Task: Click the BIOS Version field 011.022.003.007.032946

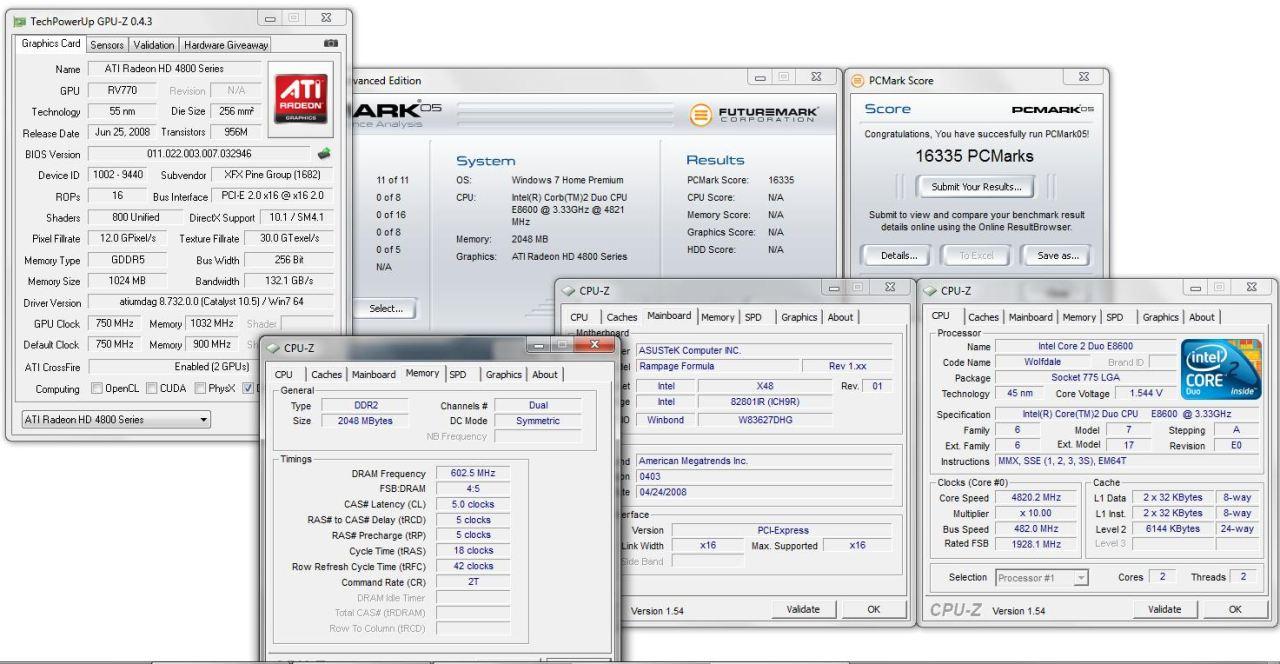Action: (x=200, y=154)
